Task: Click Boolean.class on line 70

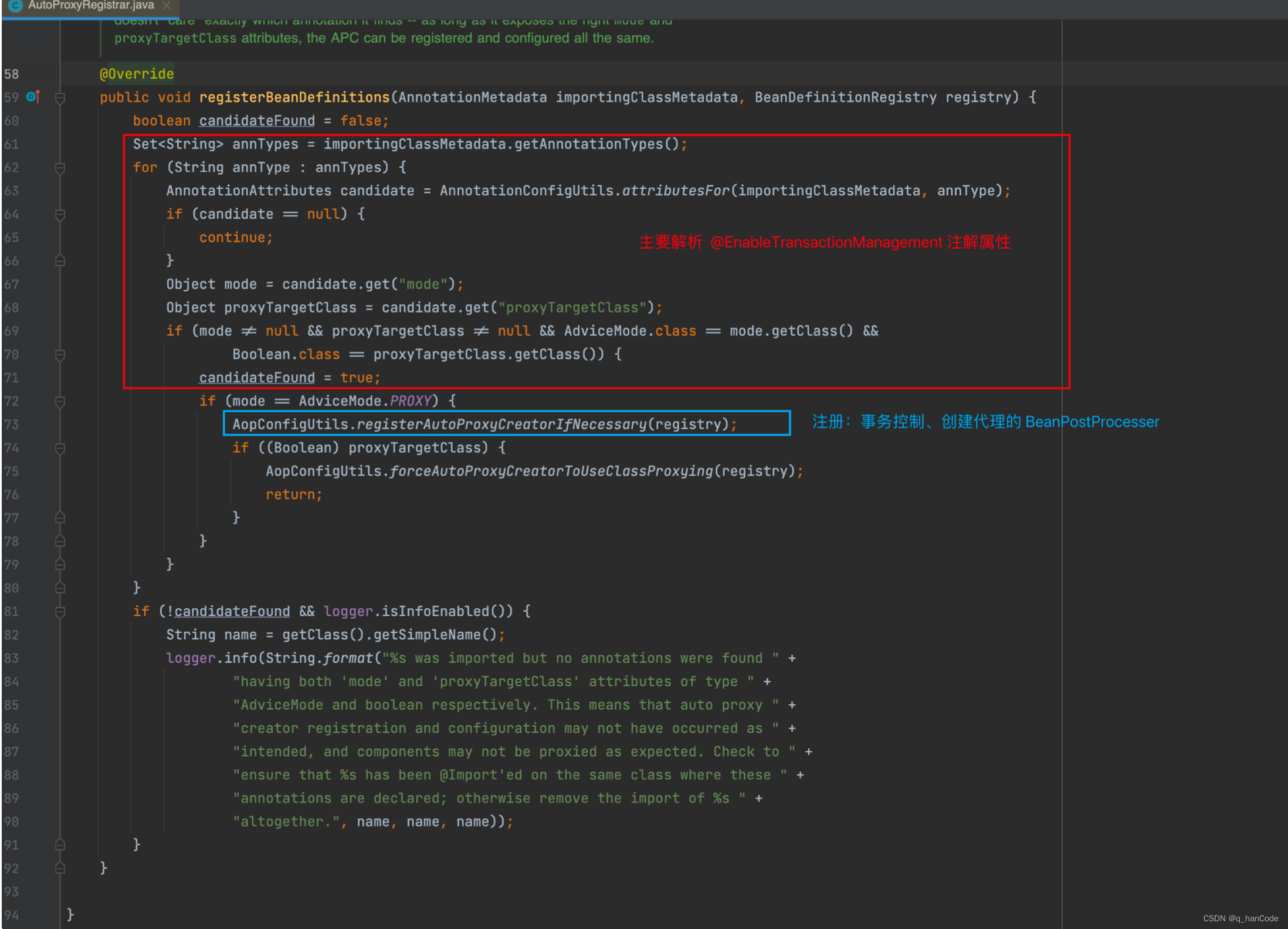Action: click(x=286, y=354)
